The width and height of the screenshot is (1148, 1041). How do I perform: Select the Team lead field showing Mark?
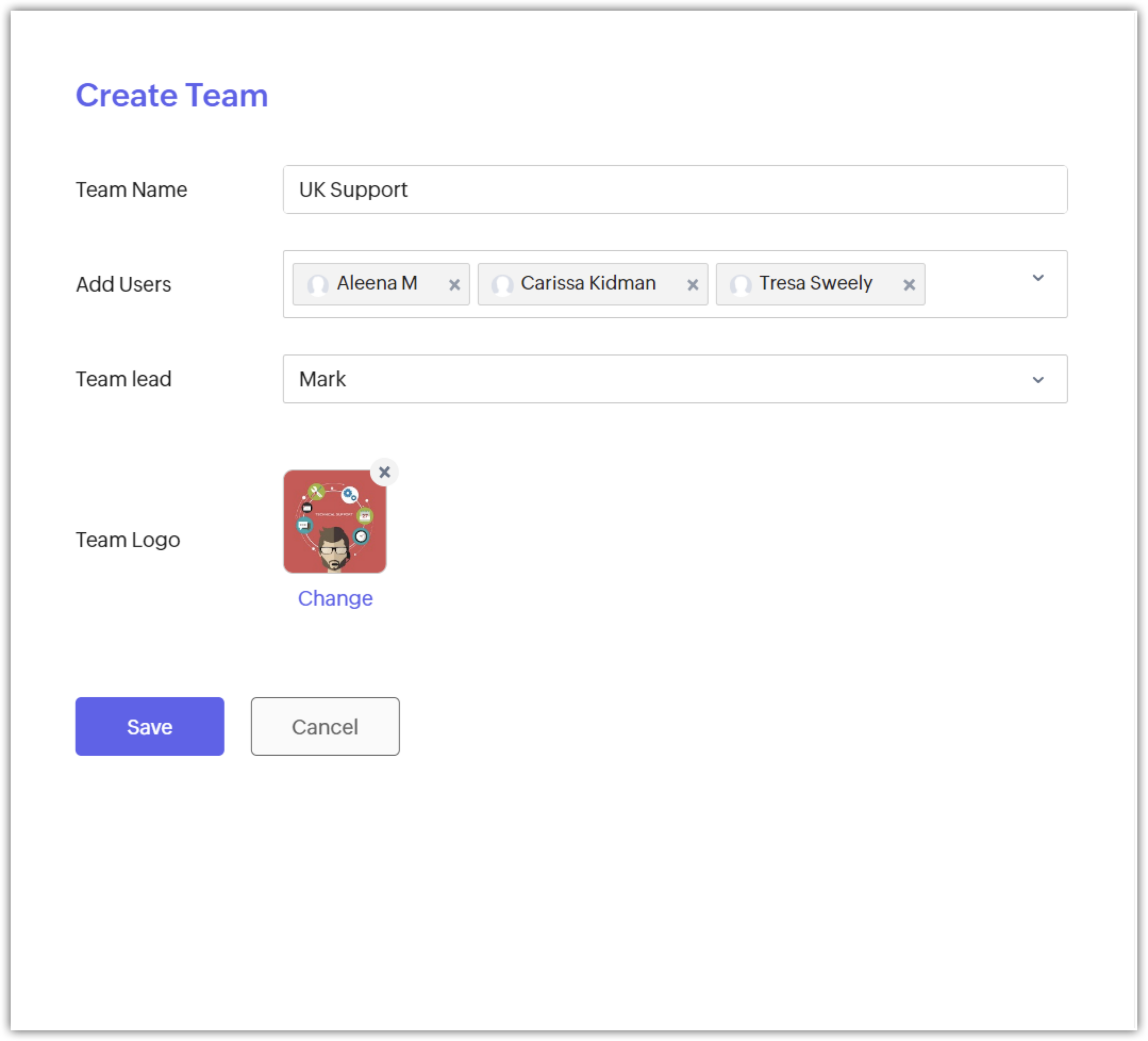click(626, 379)
